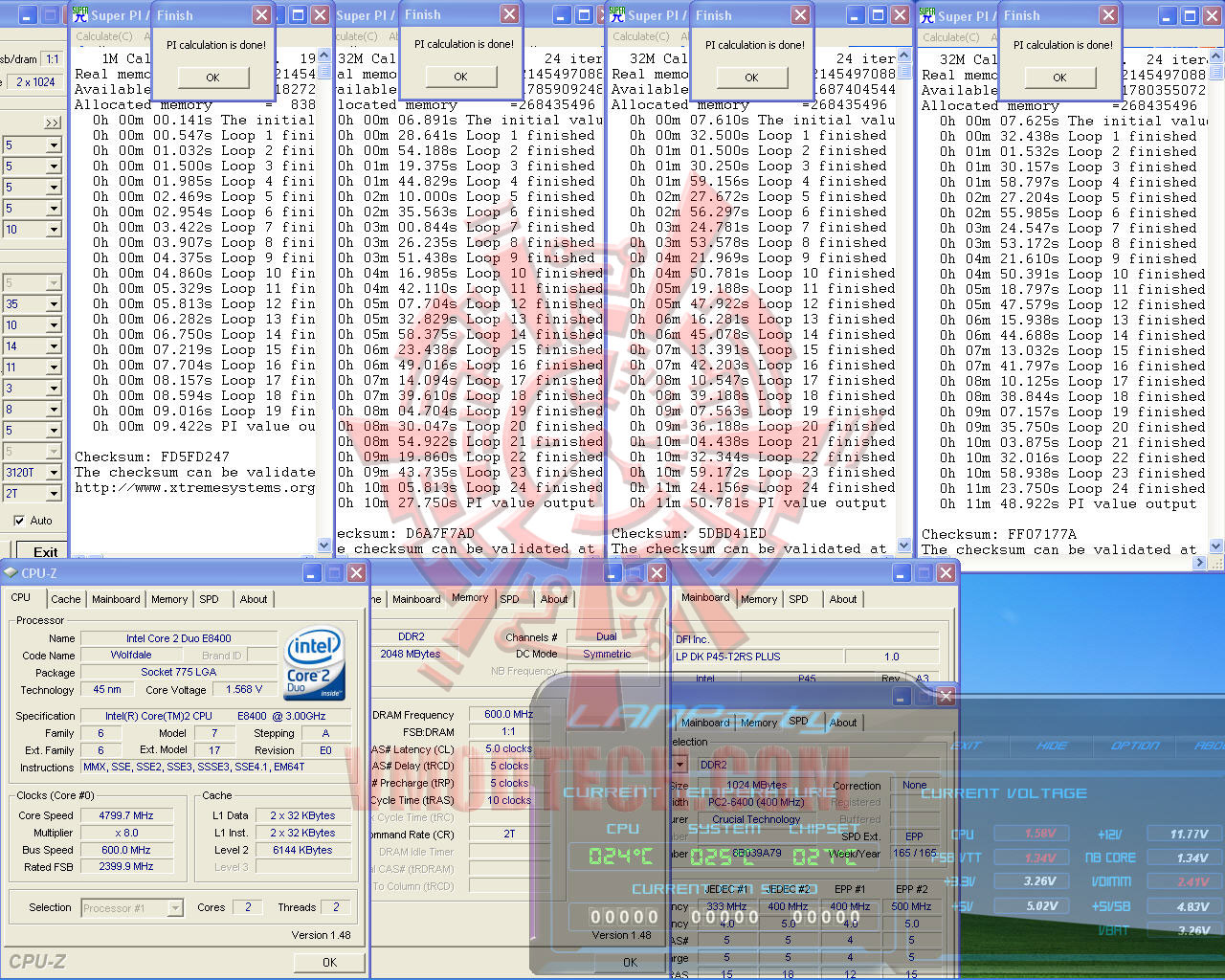Open the dropdown showing value 3
The height and width of the screenshot is (980, 1225).
click(54, 389)
